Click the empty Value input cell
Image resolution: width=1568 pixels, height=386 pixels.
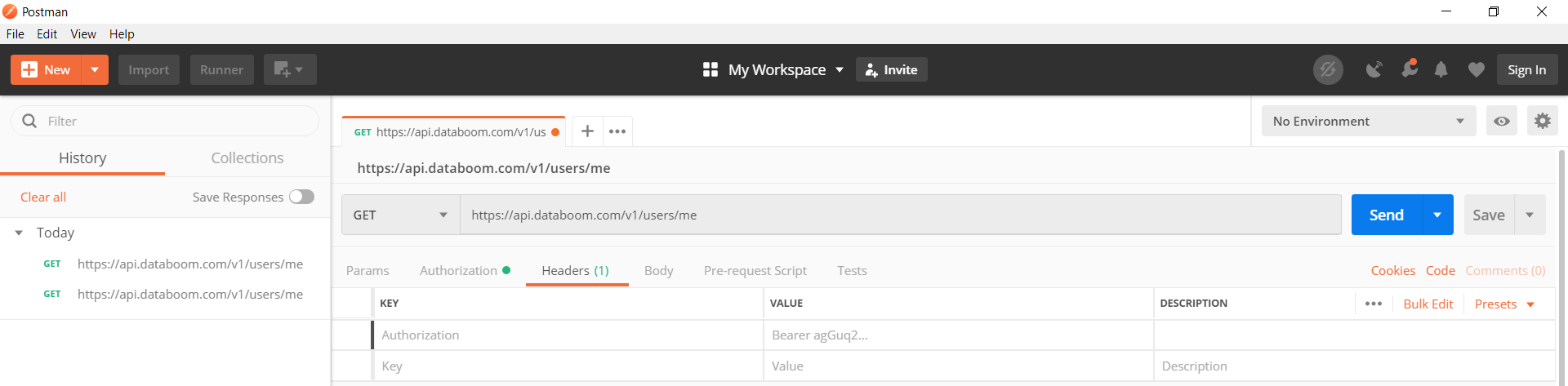(x=959, y=366)
